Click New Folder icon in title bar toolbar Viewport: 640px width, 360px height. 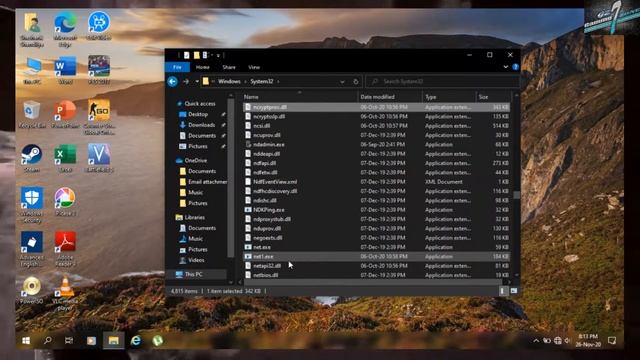(196, 55)
